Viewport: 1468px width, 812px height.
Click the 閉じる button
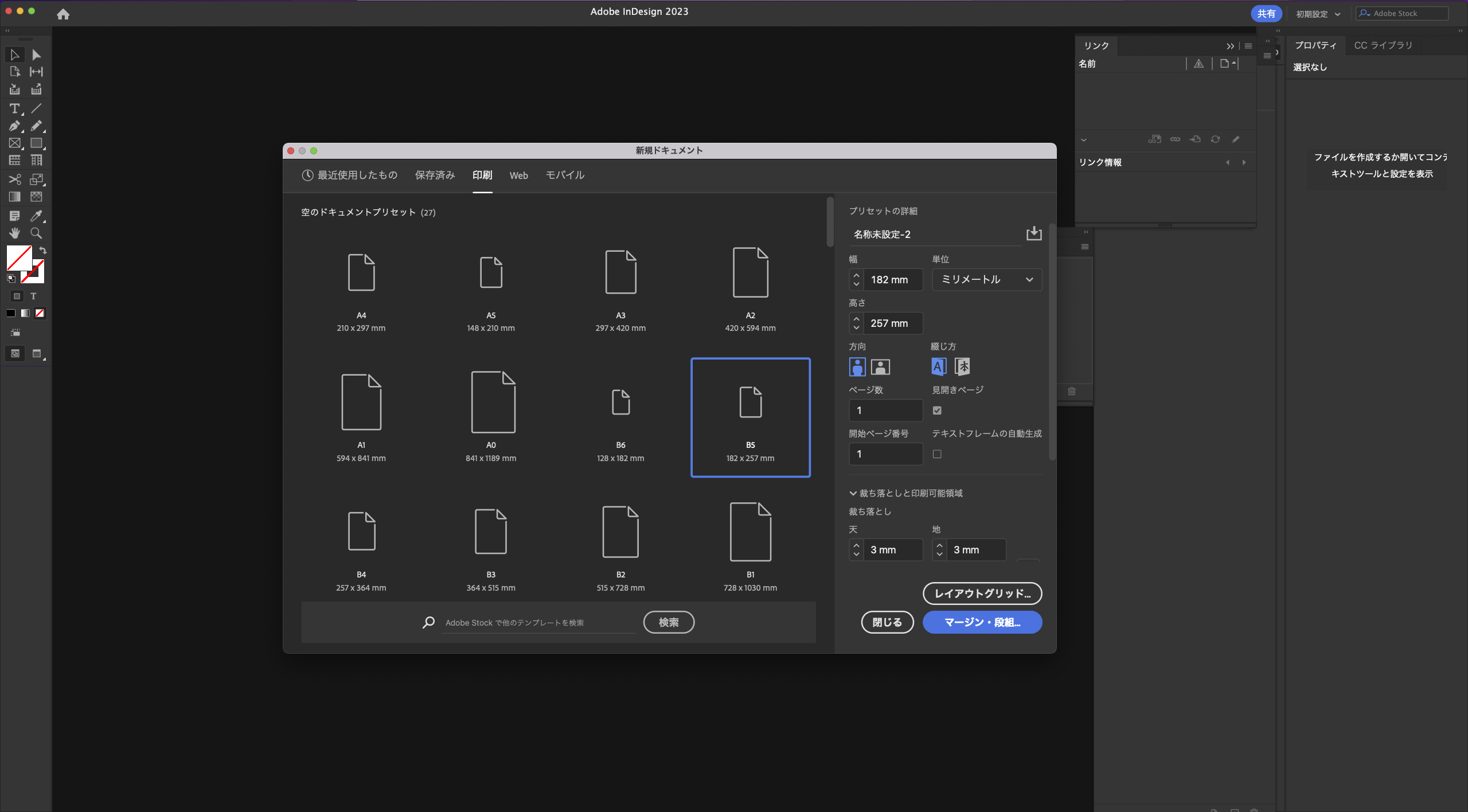pos(887,622)
